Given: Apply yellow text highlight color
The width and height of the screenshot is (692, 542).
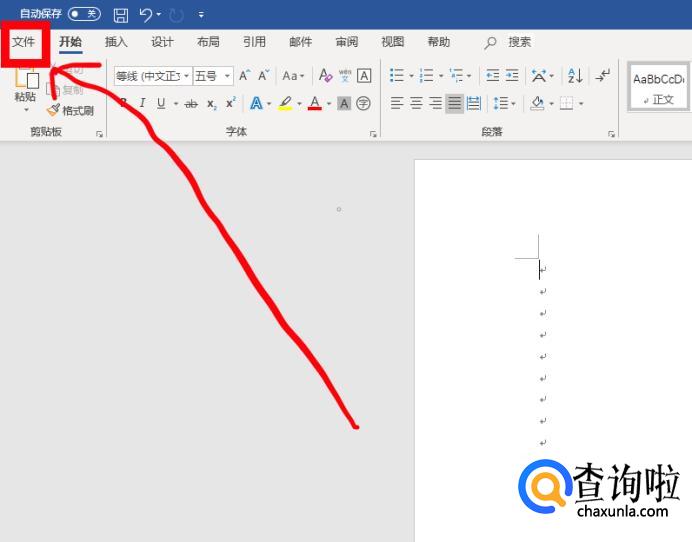Looking at the screenshot, I should pos(286,103).
